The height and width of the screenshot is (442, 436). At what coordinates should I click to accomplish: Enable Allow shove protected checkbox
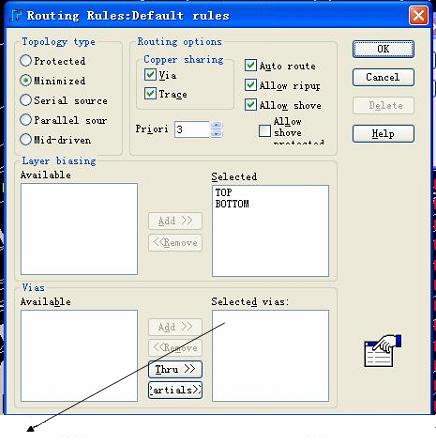(x=265, y=131)
